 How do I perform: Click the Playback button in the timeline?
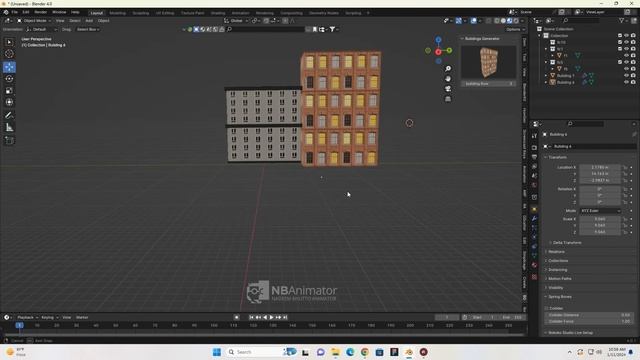pos(27,317)
